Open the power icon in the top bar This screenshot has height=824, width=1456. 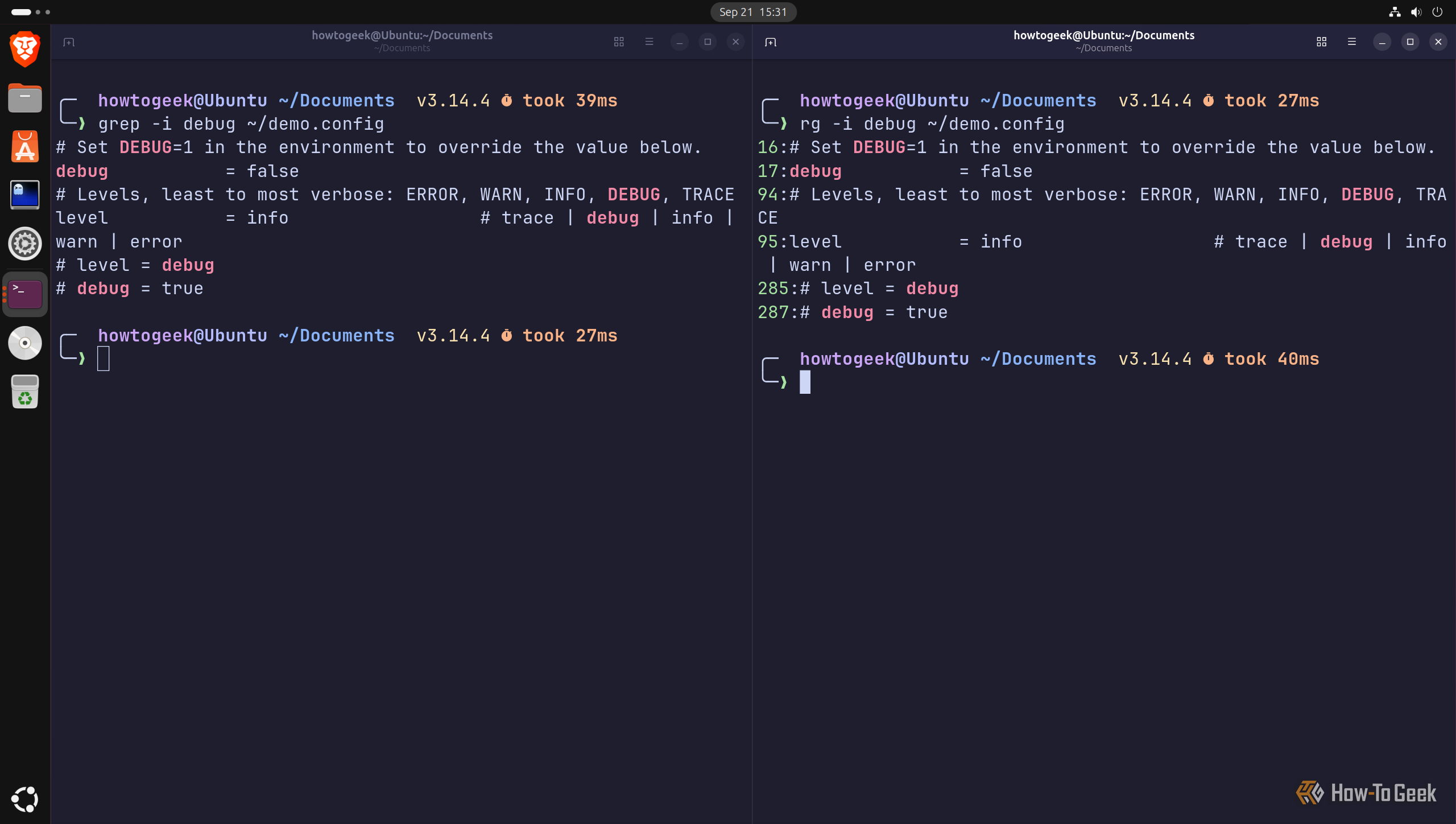[1437, 12]
